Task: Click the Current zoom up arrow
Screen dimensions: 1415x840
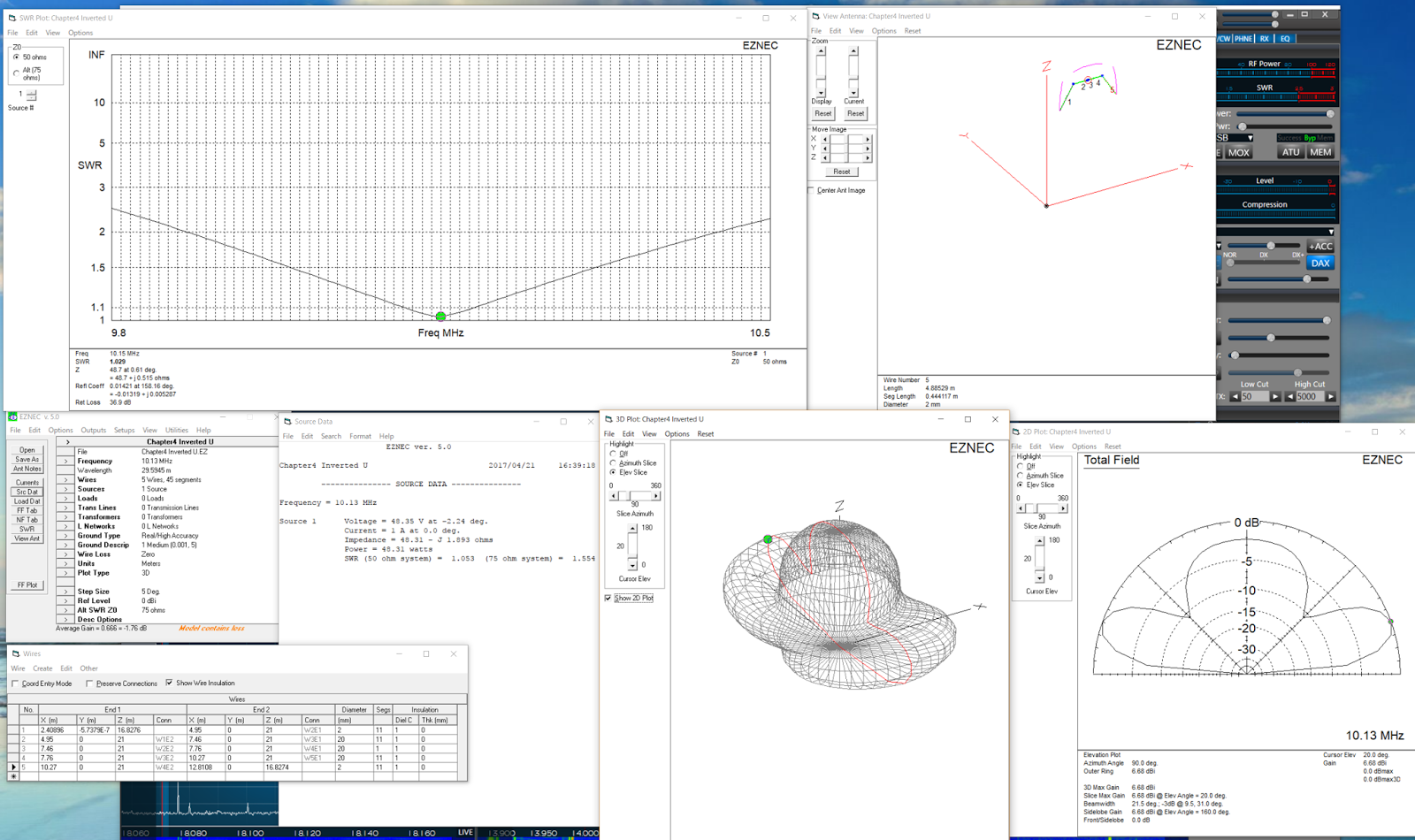Action: pos(853,51)
